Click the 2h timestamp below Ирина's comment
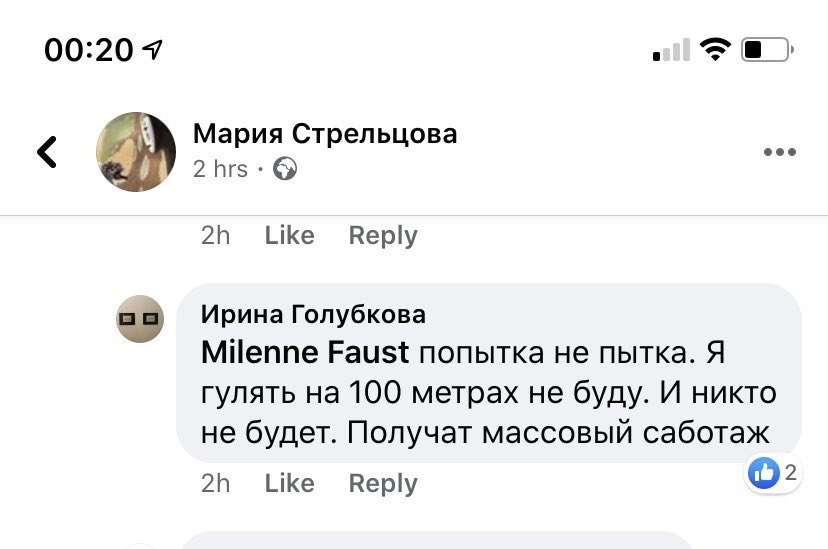This screenshot has height=549, width=828. (x=215, y=483)
